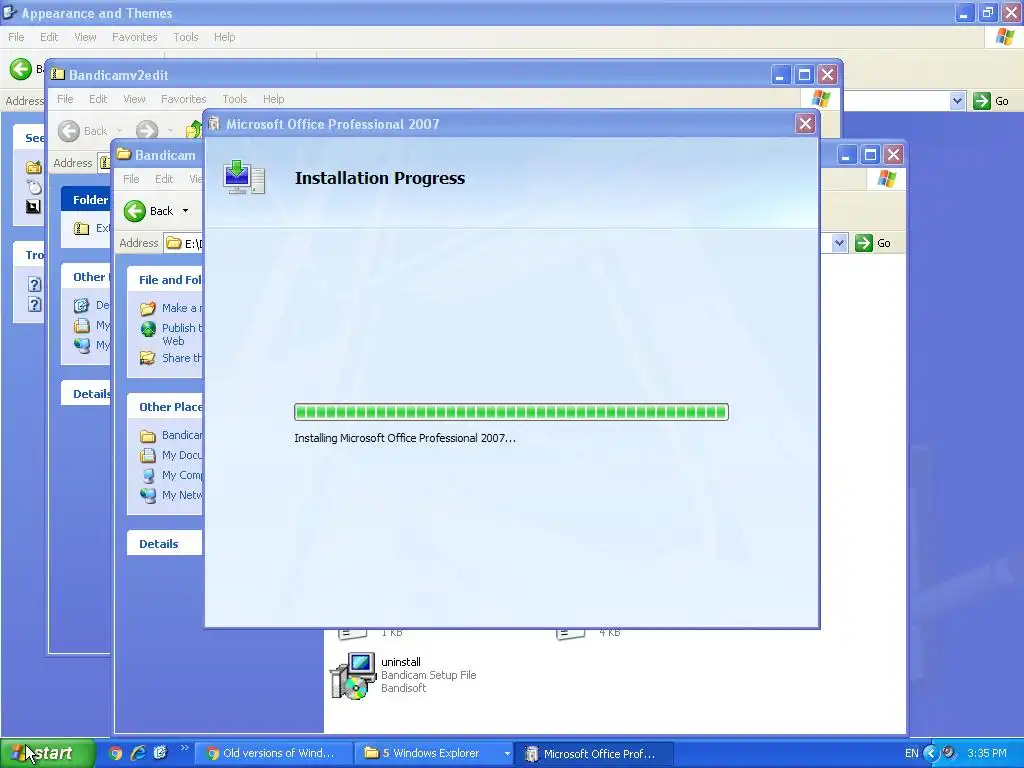Open My Computer in Other Places

[x=172, y=475]
